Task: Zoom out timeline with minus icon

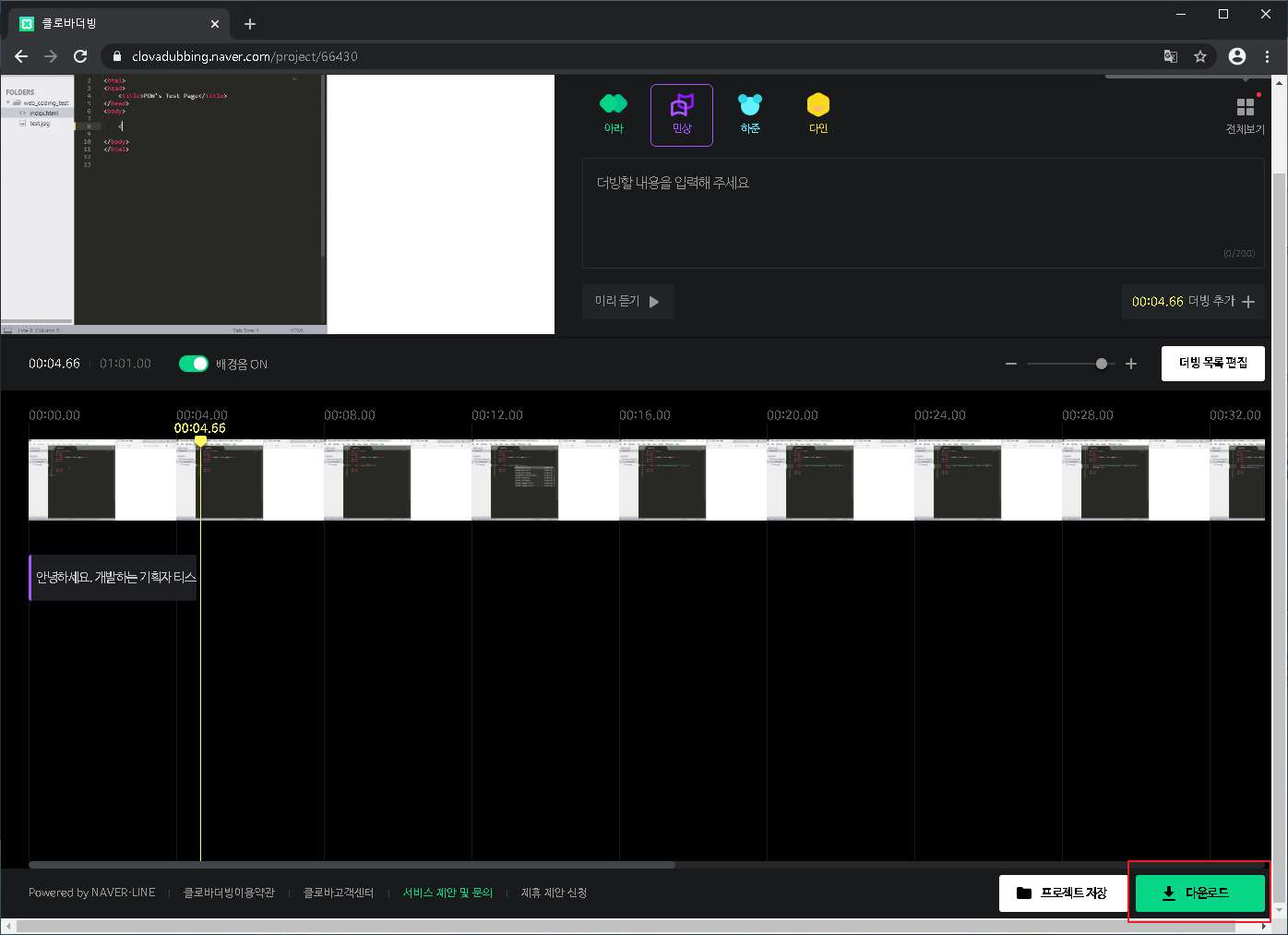Action: [1011, 364]
